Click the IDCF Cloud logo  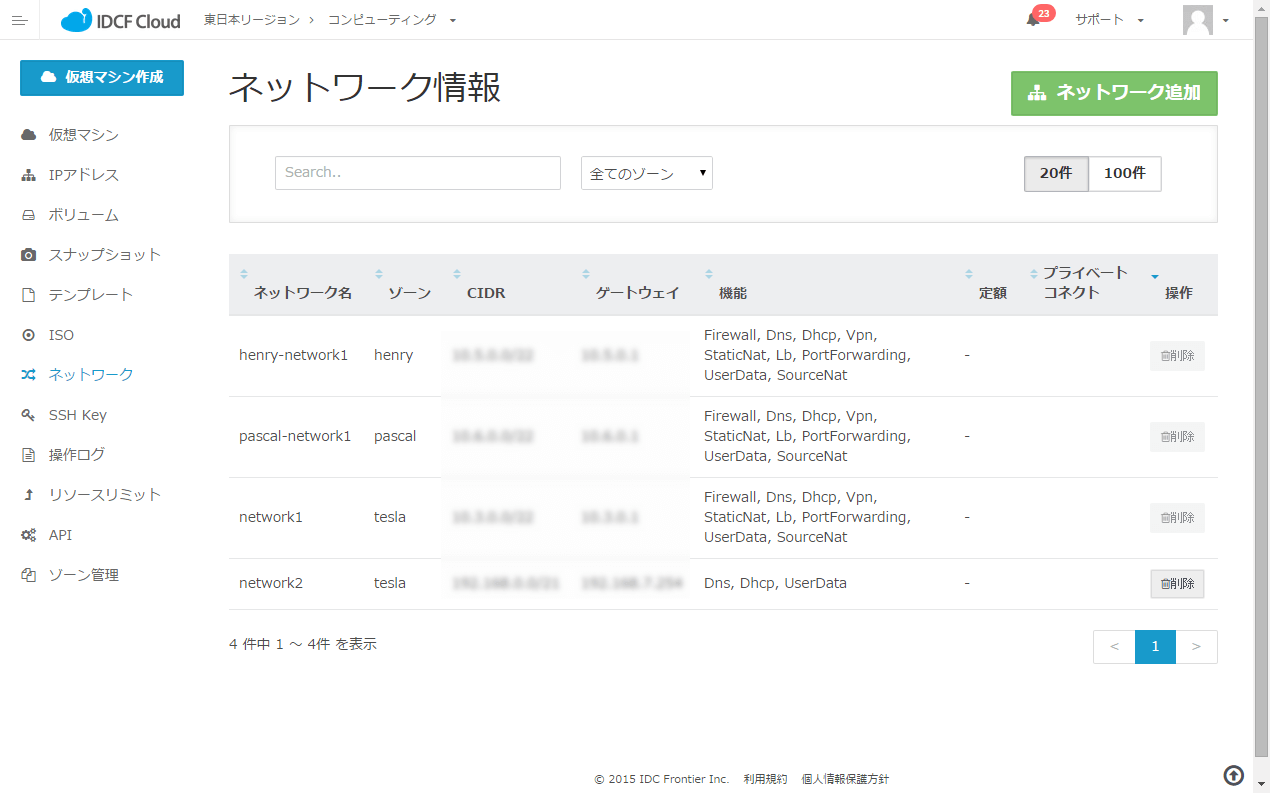tap(120, 20)
